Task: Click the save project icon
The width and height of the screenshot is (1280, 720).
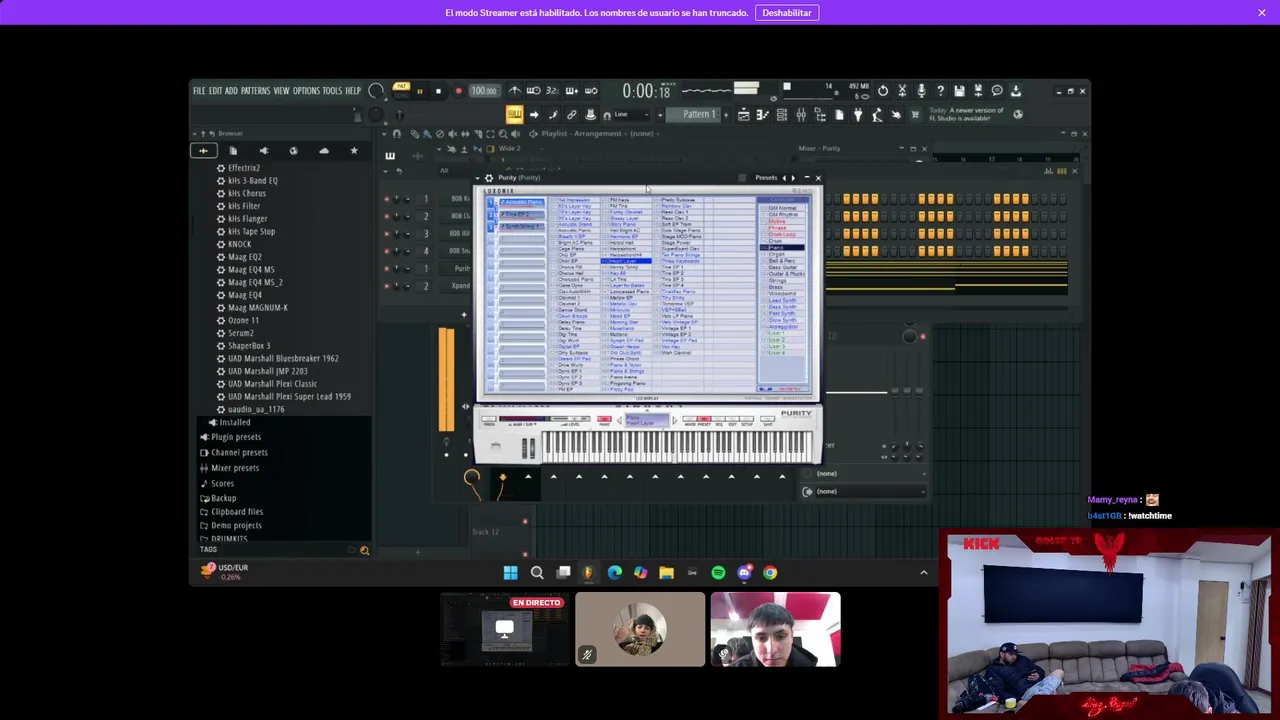Action: pos(959,91)
